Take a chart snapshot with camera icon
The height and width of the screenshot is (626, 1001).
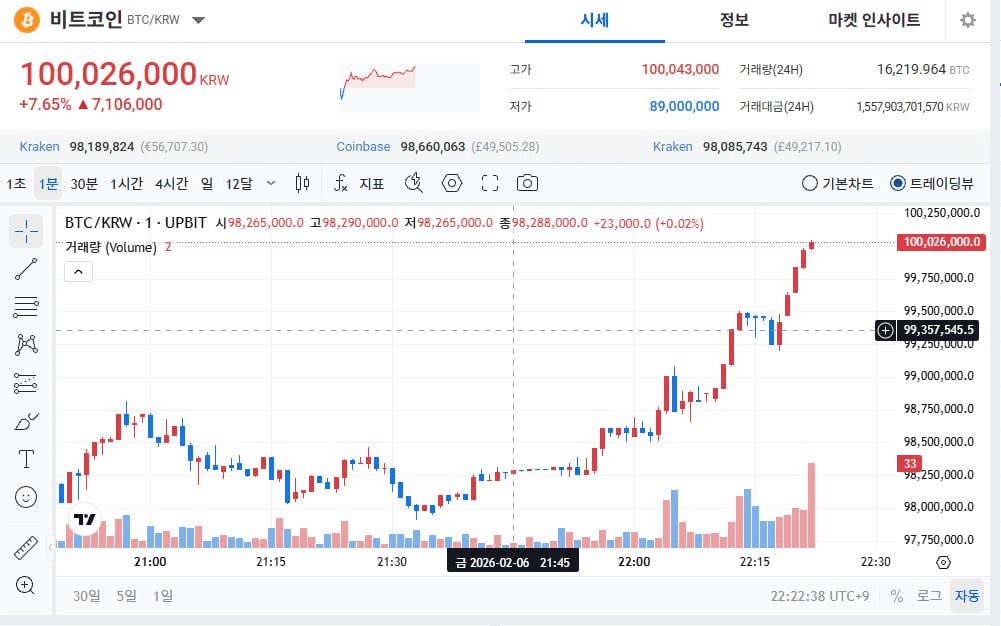click(527, 183)
